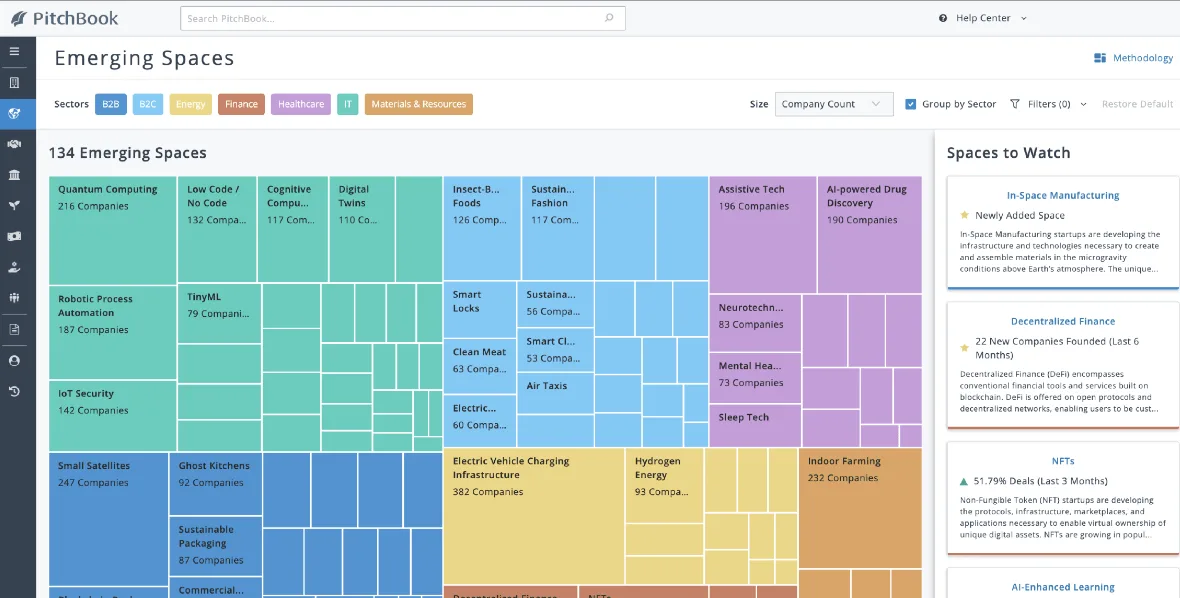The width and height of the screenshot is (1180, 598).
Task: Select the Small Satellites tile
Action: click(108, 519)
